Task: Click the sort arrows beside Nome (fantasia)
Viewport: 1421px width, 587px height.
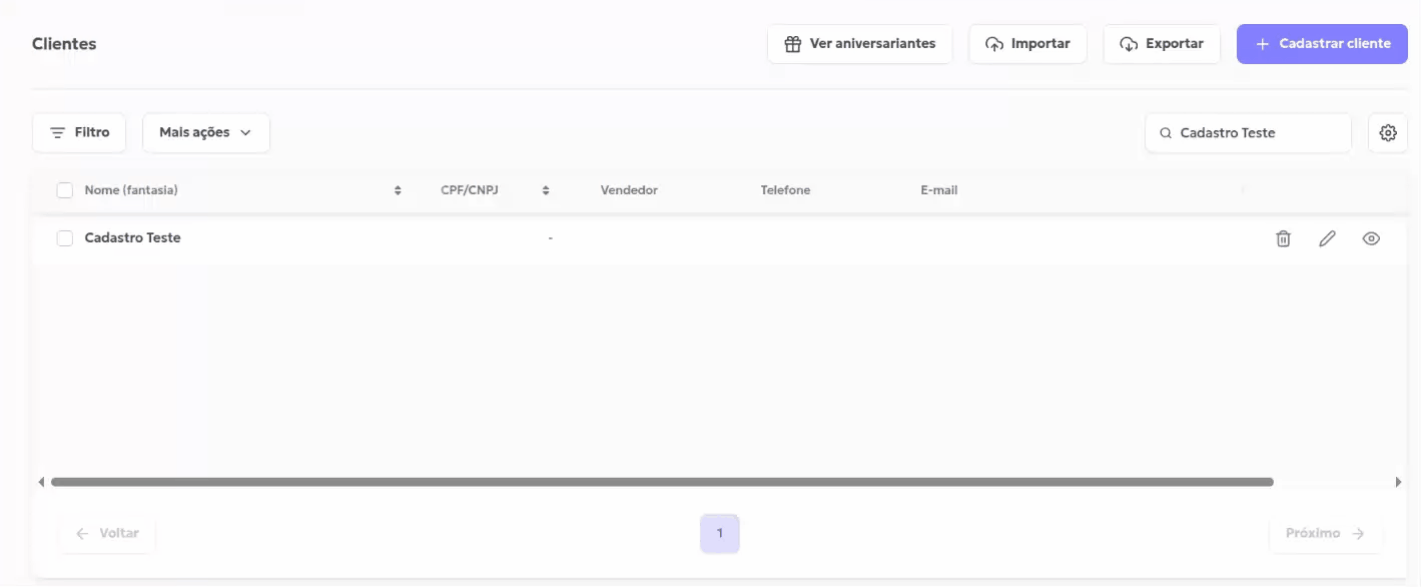Action: (x=398, y=190)
